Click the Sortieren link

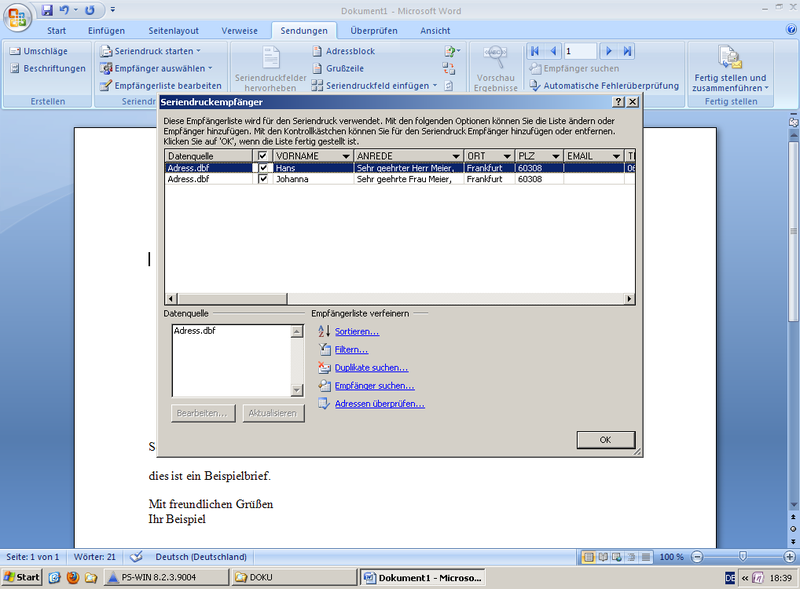pos(357,331)
